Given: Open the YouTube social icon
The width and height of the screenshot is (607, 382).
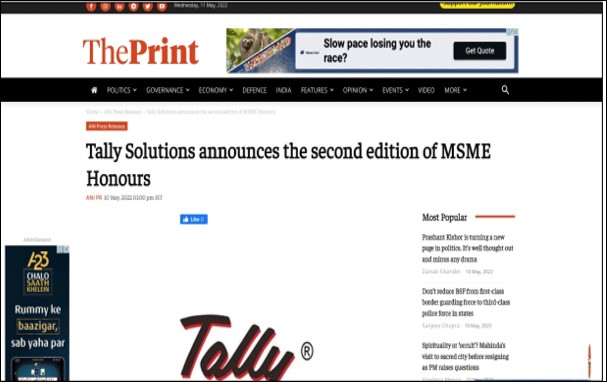Looking at the screenshot, I should pyautogui.click(x=162, y=6).
